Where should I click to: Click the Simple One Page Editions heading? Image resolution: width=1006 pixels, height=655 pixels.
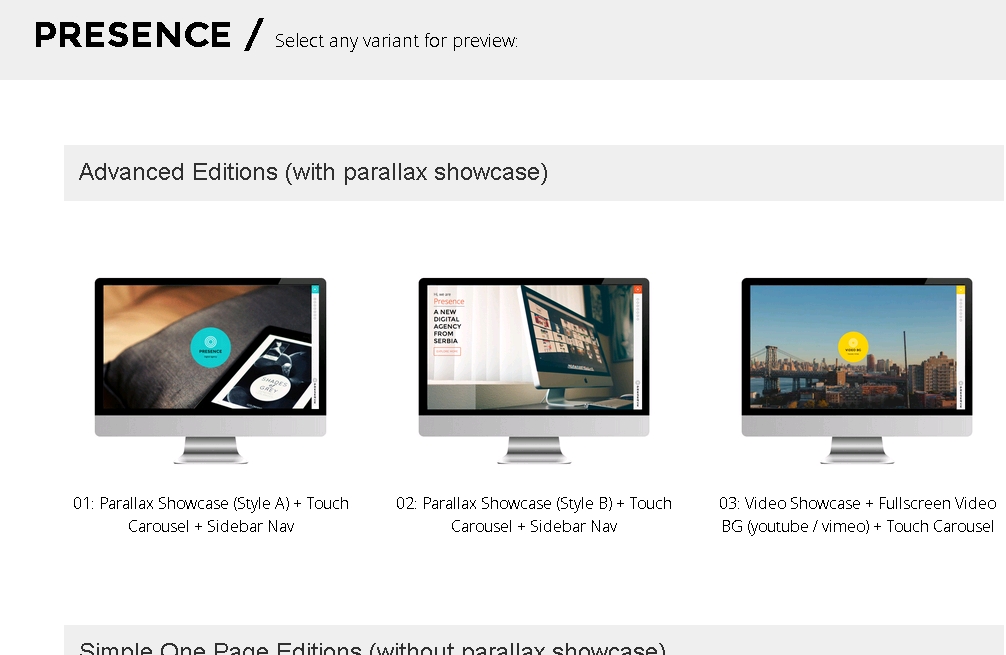pos(372,646)
